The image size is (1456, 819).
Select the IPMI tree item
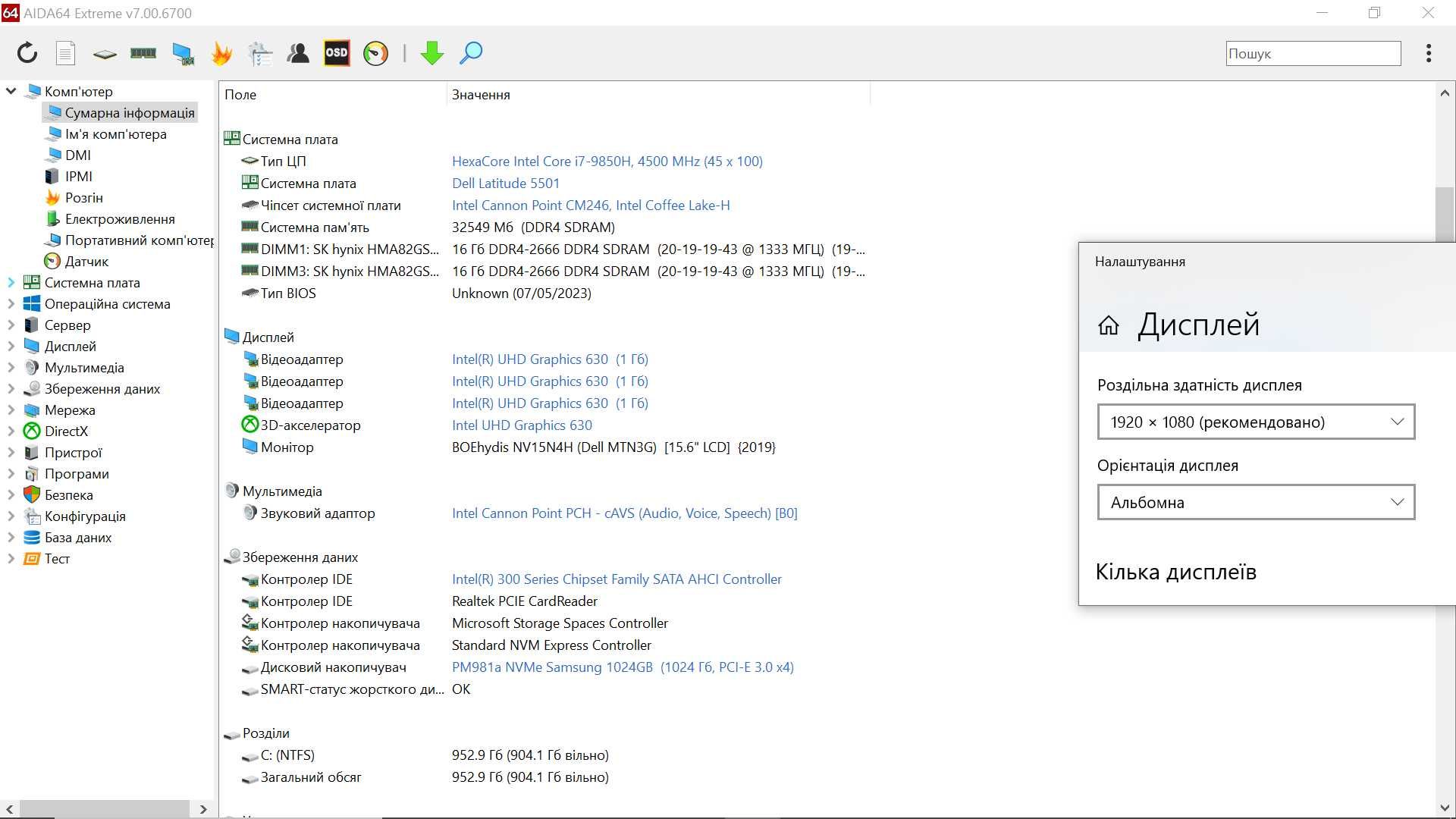(69, 177)
